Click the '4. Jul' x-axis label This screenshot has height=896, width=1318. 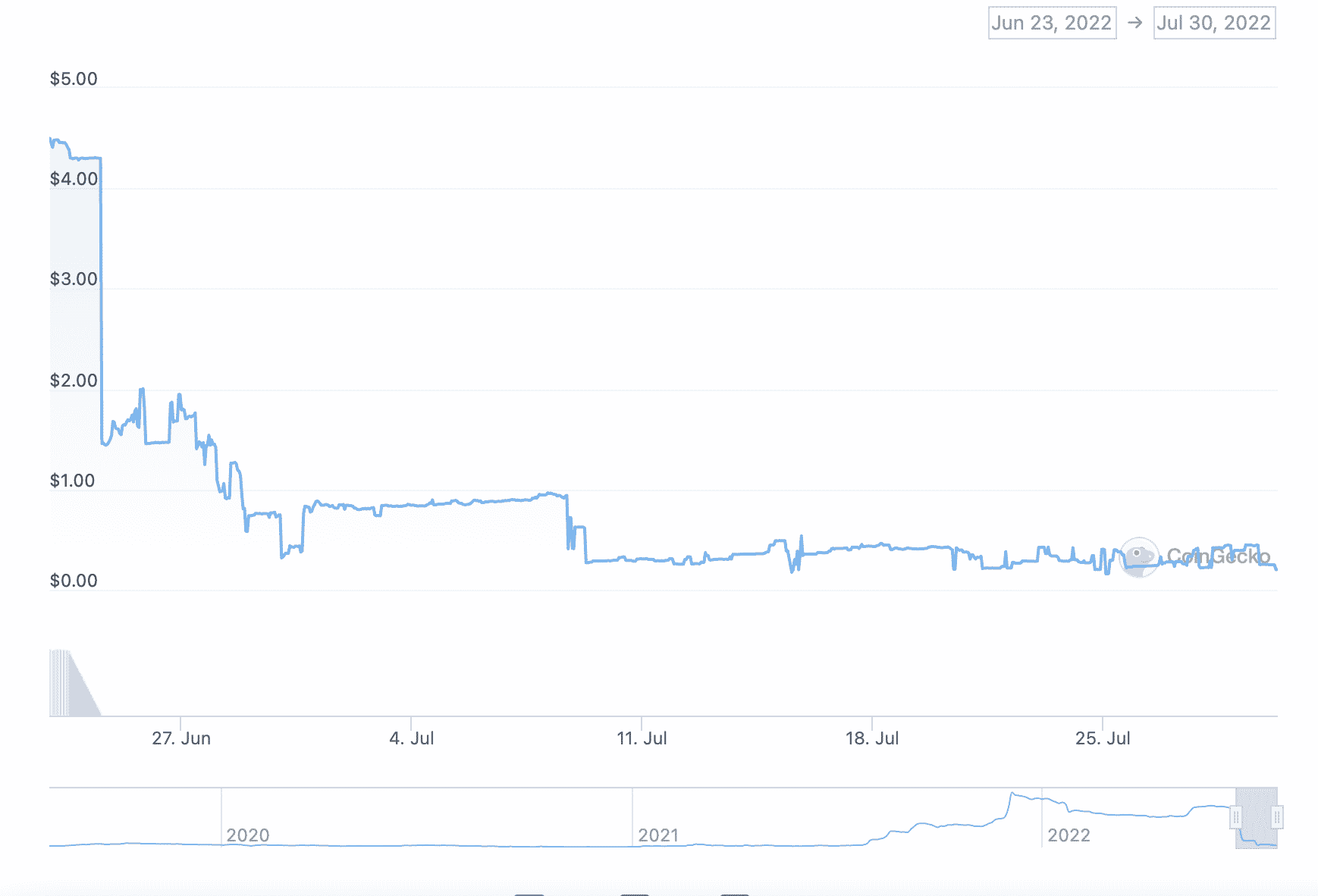click(x=412, y=738)
